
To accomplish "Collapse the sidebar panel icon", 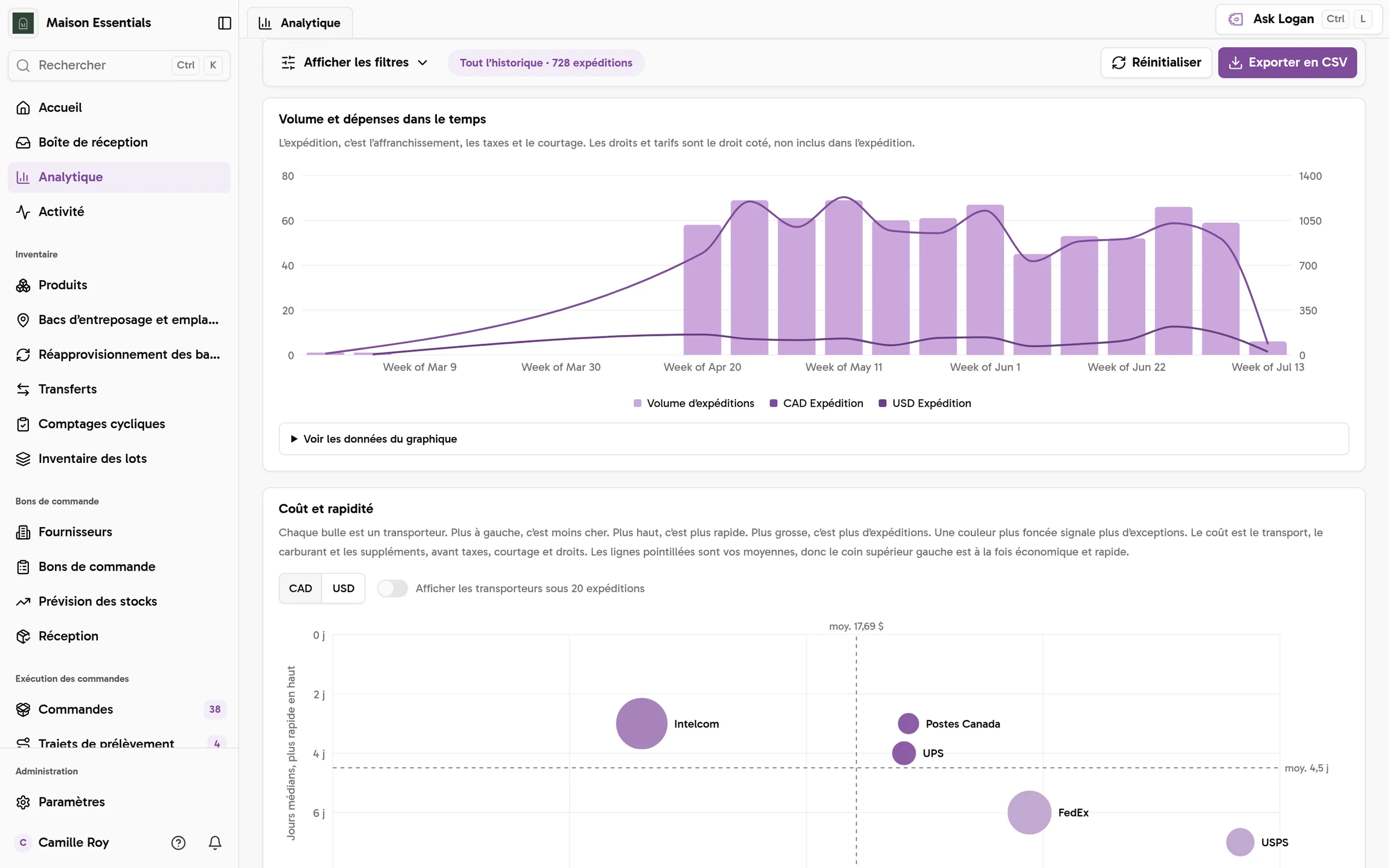I will [x=225, y=23].
